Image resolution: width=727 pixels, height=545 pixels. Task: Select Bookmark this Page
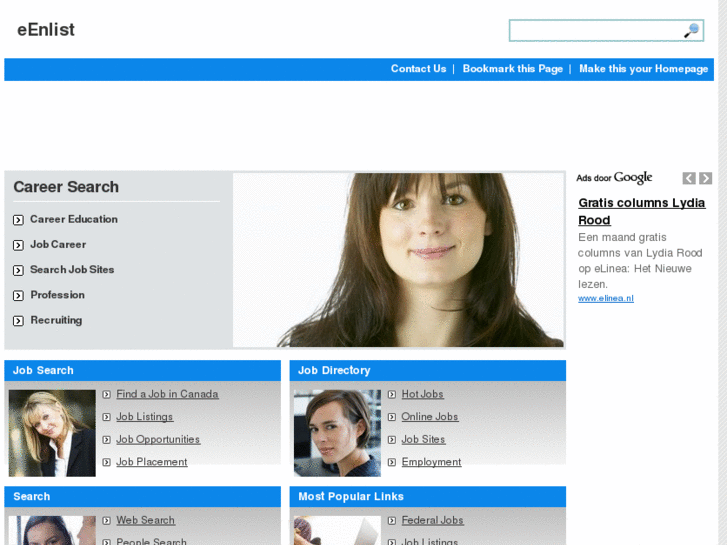[x=512, y=69]
